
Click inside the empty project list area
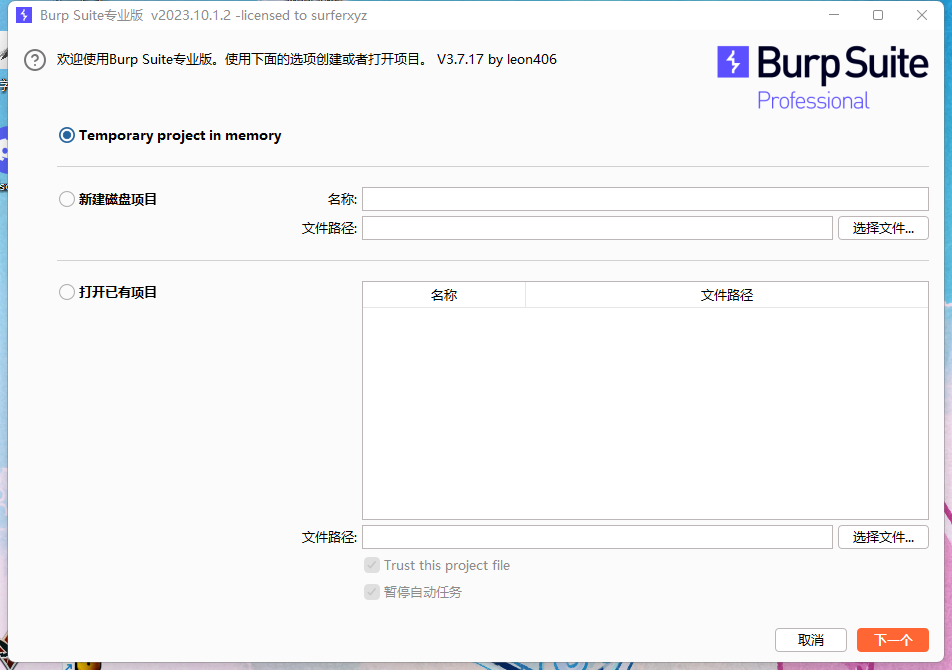click(x=645, y=410)
